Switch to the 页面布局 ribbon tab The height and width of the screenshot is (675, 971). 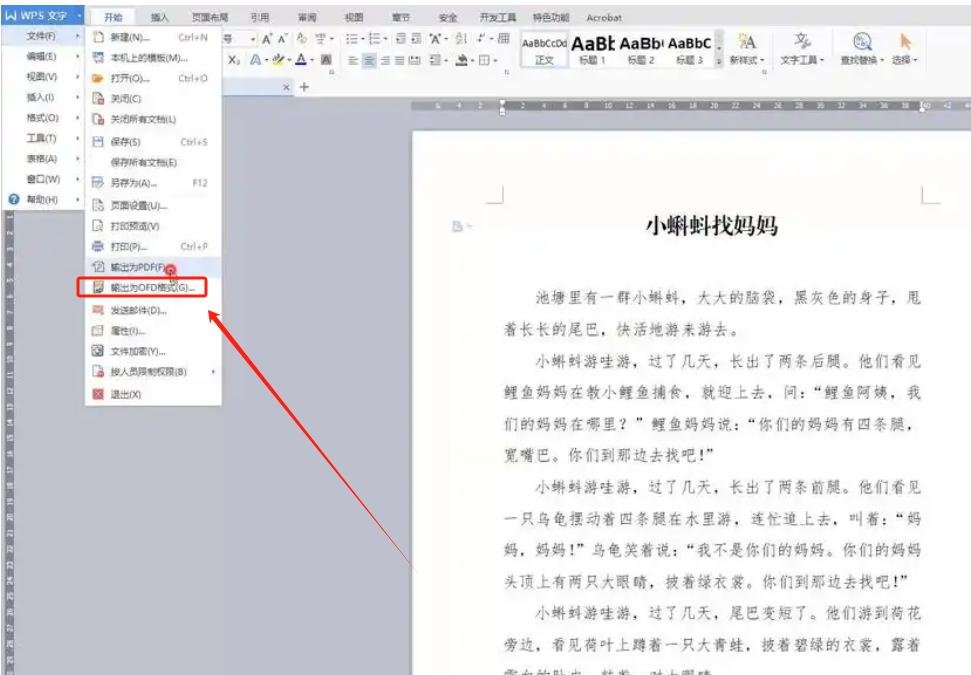pos(210,17)
